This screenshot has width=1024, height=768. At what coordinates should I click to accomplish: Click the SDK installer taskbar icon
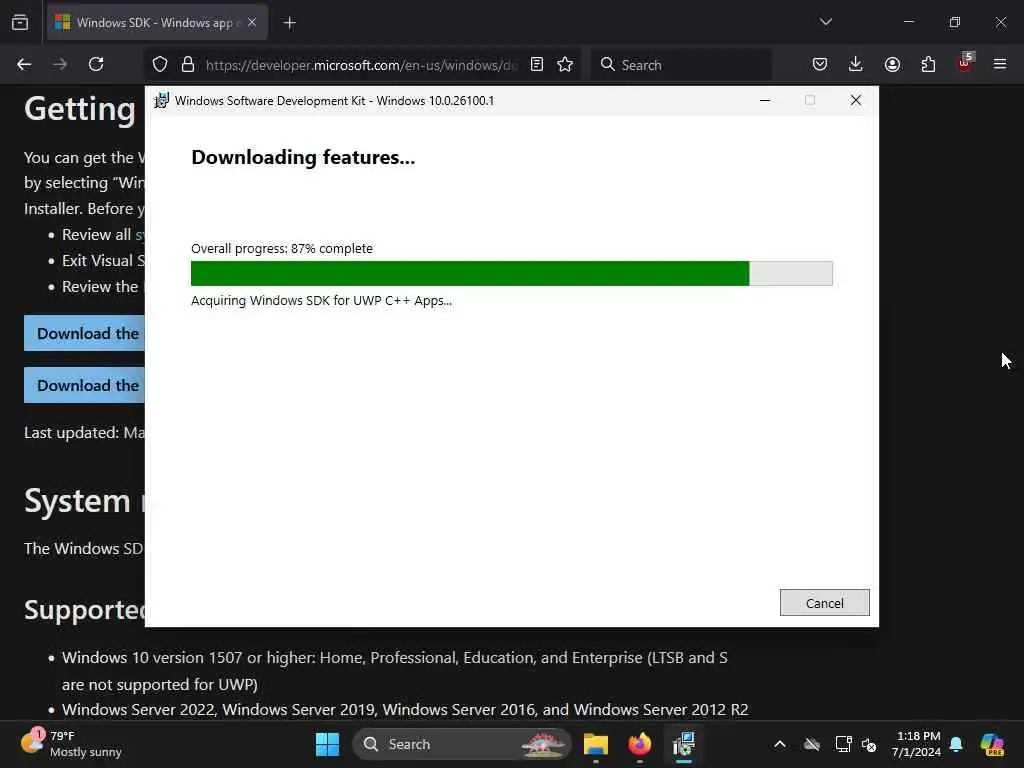pyautogui.click(x=684, y=744)
